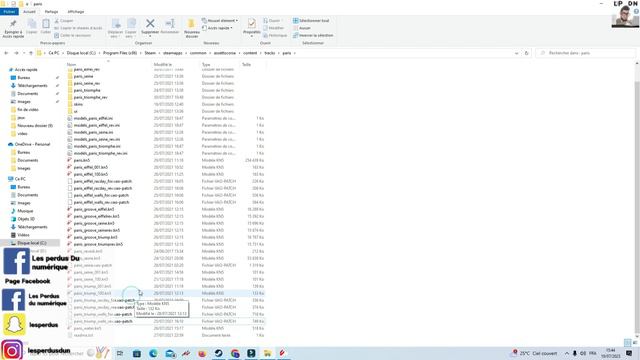Click Modifier in the Ouvrir group
Image resolution: width=640 pixels, height=360 pixels.
coord(274,28)
